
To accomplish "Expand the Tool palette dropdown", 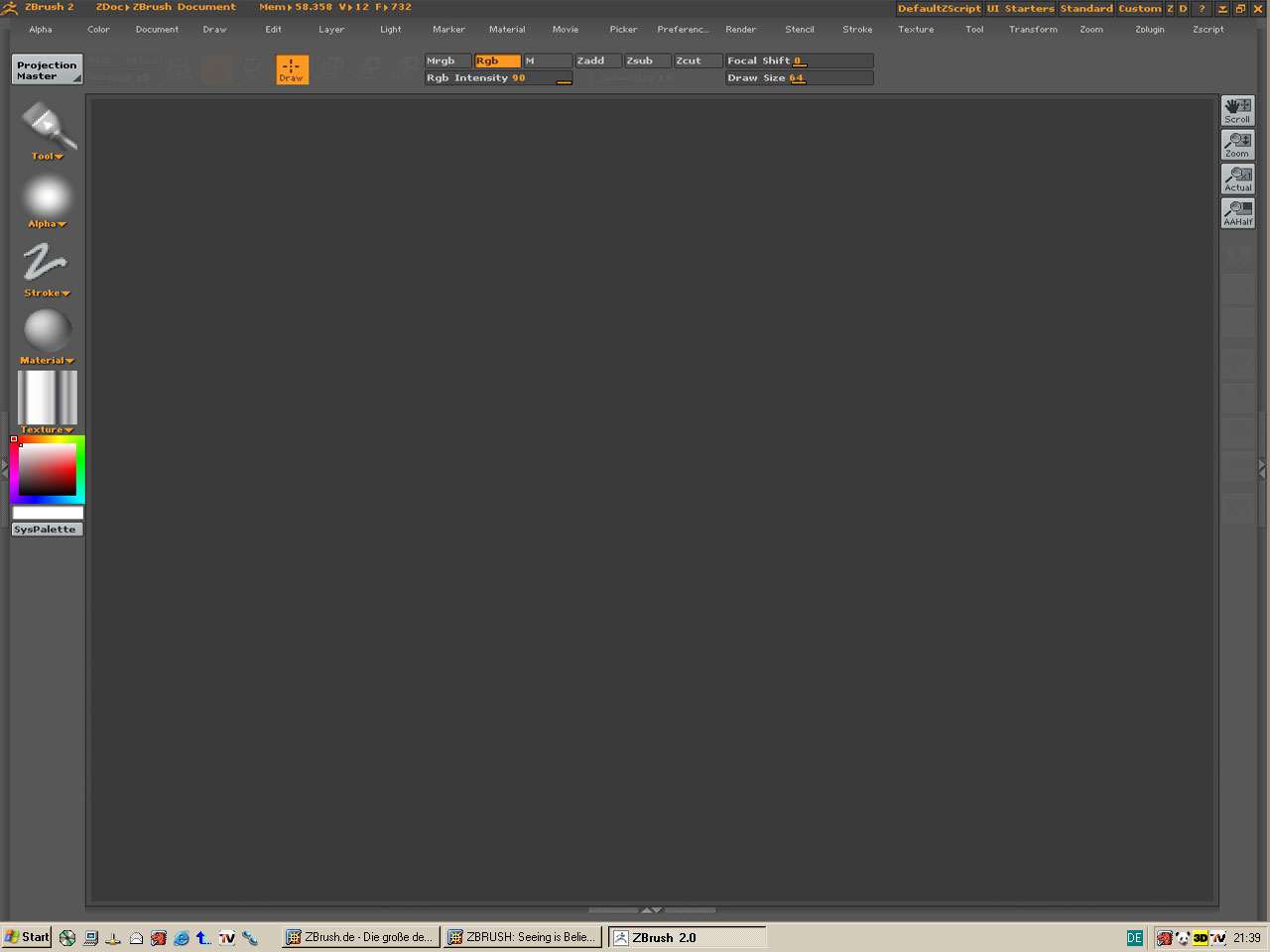I will [47, 157].
